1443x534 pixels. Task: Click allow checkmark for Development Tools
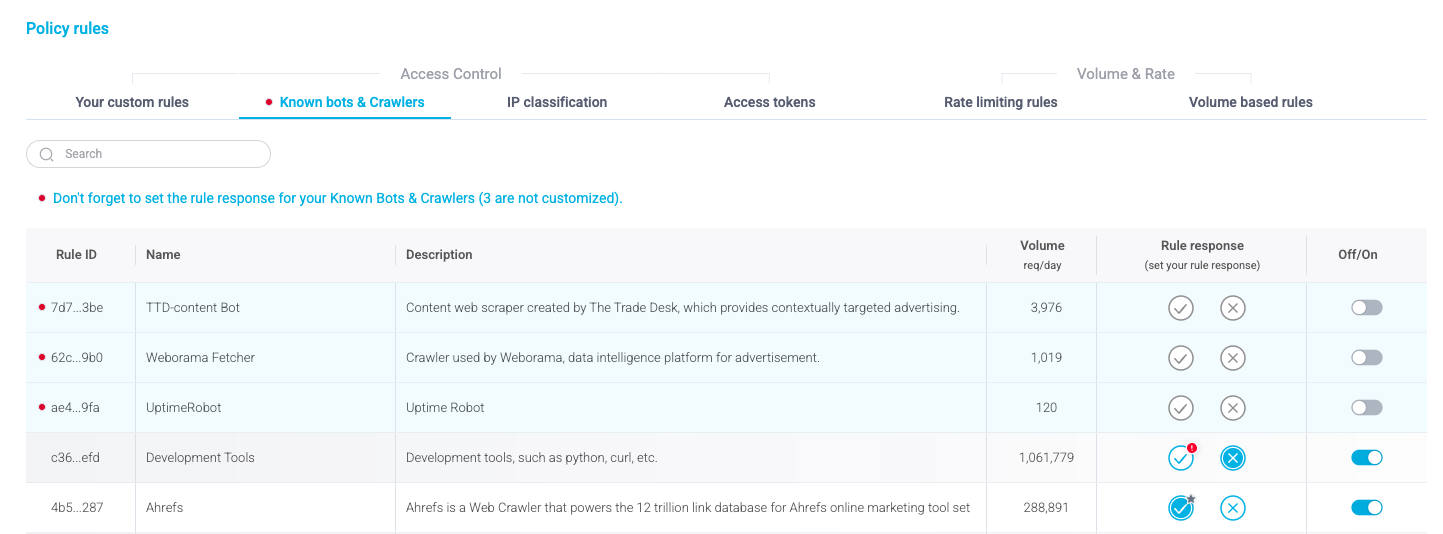pos(1181,458)
